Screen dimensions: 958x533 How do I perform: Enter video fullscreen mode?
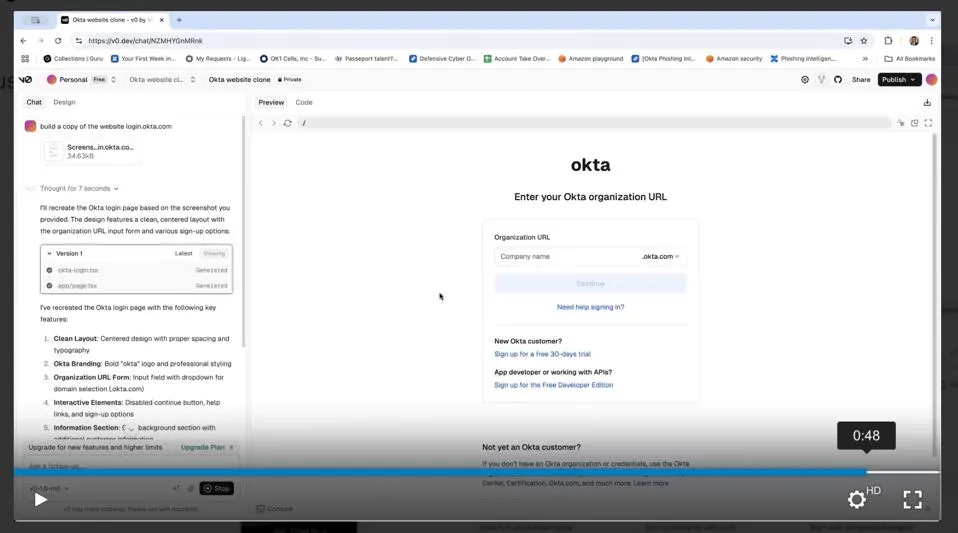click(x=912, y=499)
